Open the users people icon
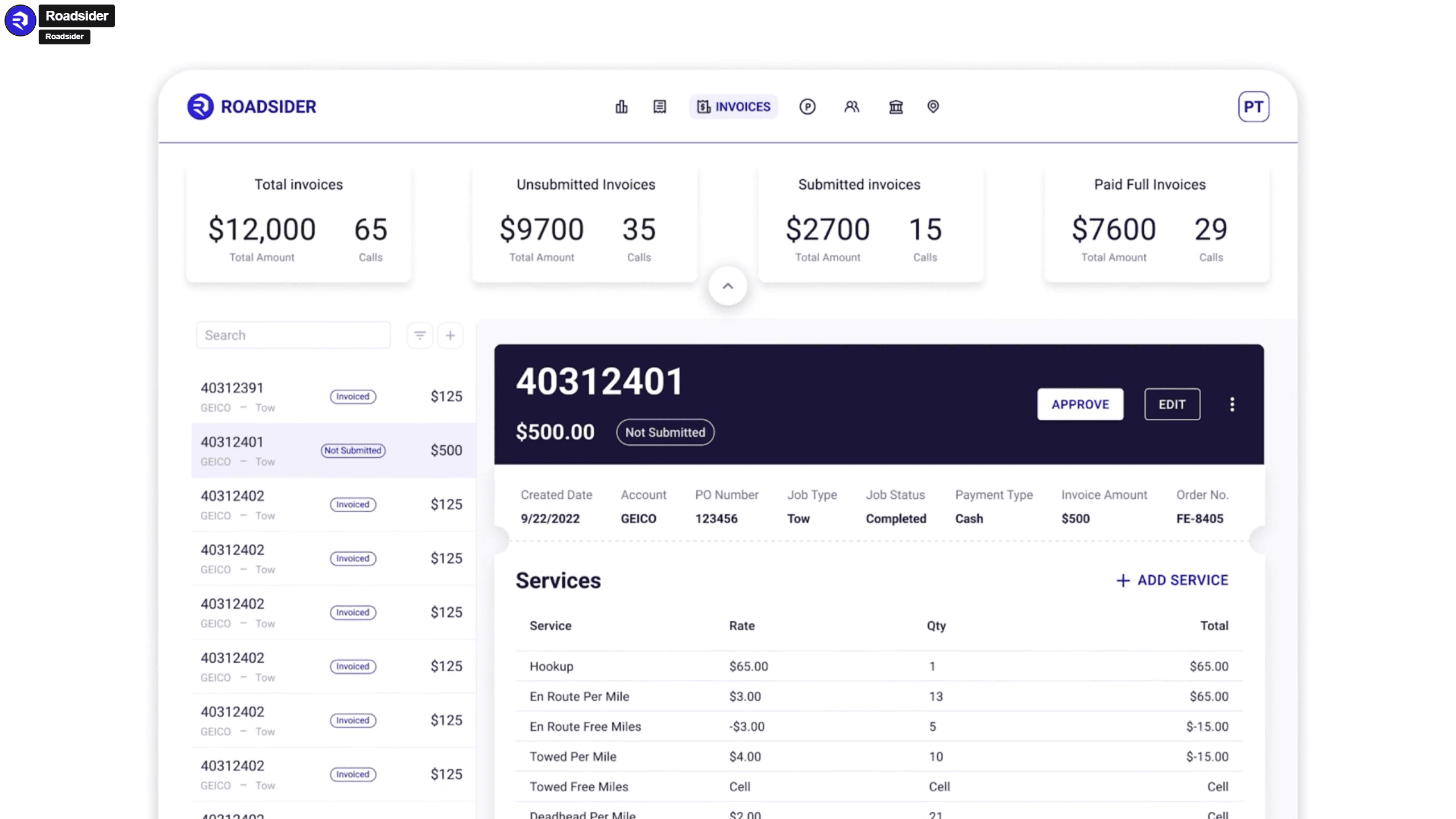This screenshot has height=819, width=1456. click(851, 107)
